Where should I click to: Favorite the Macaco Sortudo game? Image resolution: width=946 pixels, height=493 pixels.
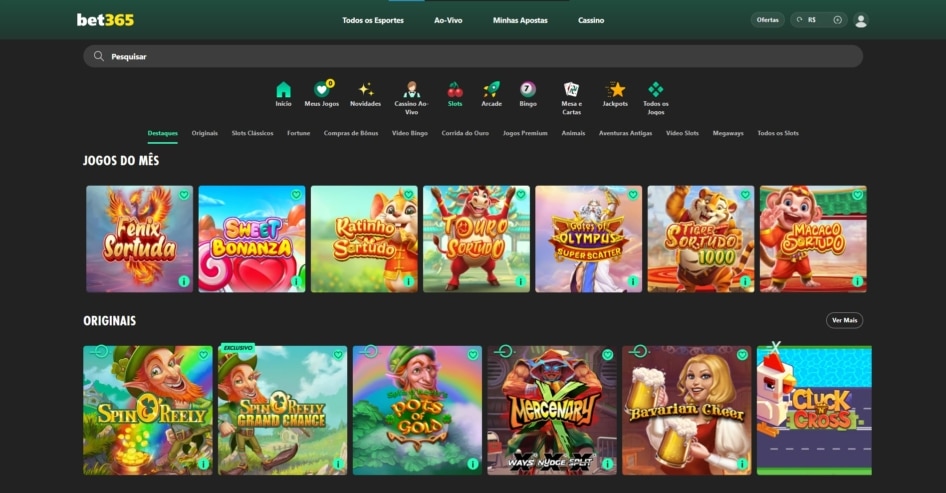pyautogui.click(x=857, y=195)
